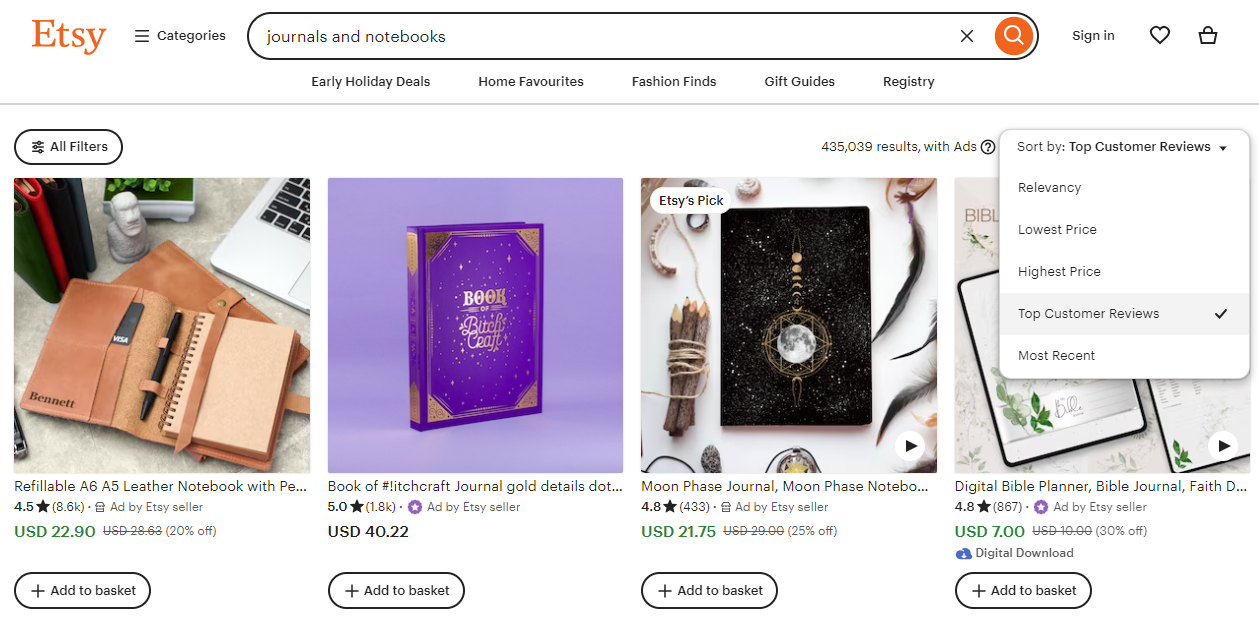Click the Etsy logo
Screen dimensions: 1259x621
pyautogui.click(x=68, y=36)
